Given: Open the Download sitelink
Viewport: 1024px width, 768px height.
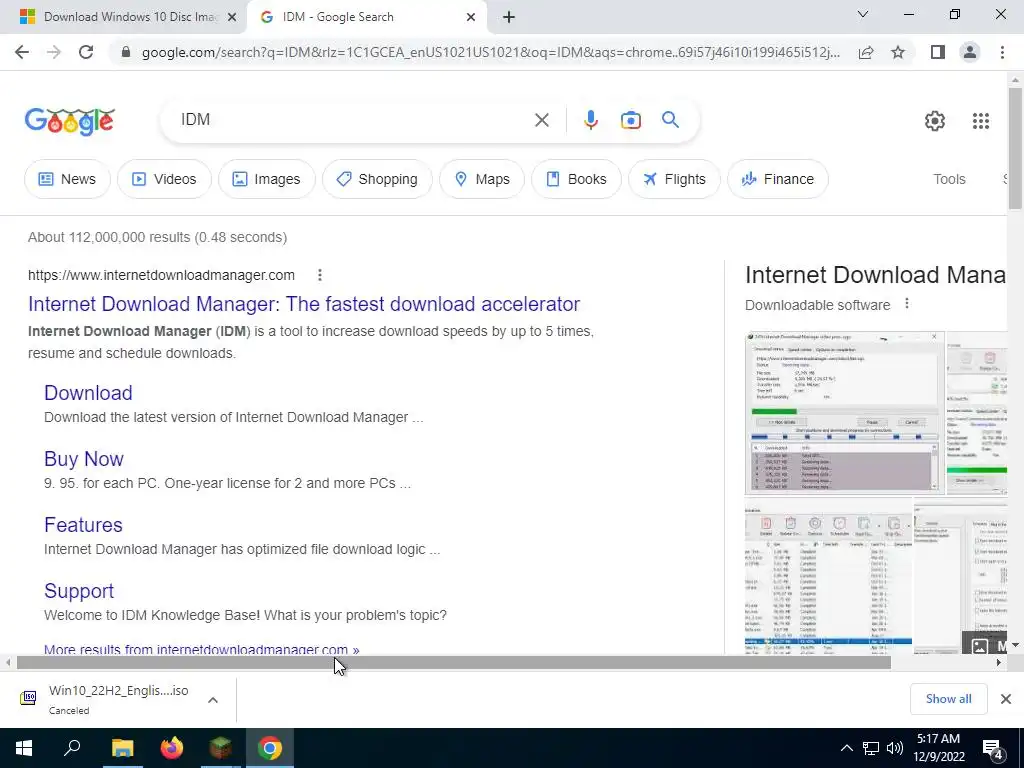Looking at the screenshot, I should point(88,392).
